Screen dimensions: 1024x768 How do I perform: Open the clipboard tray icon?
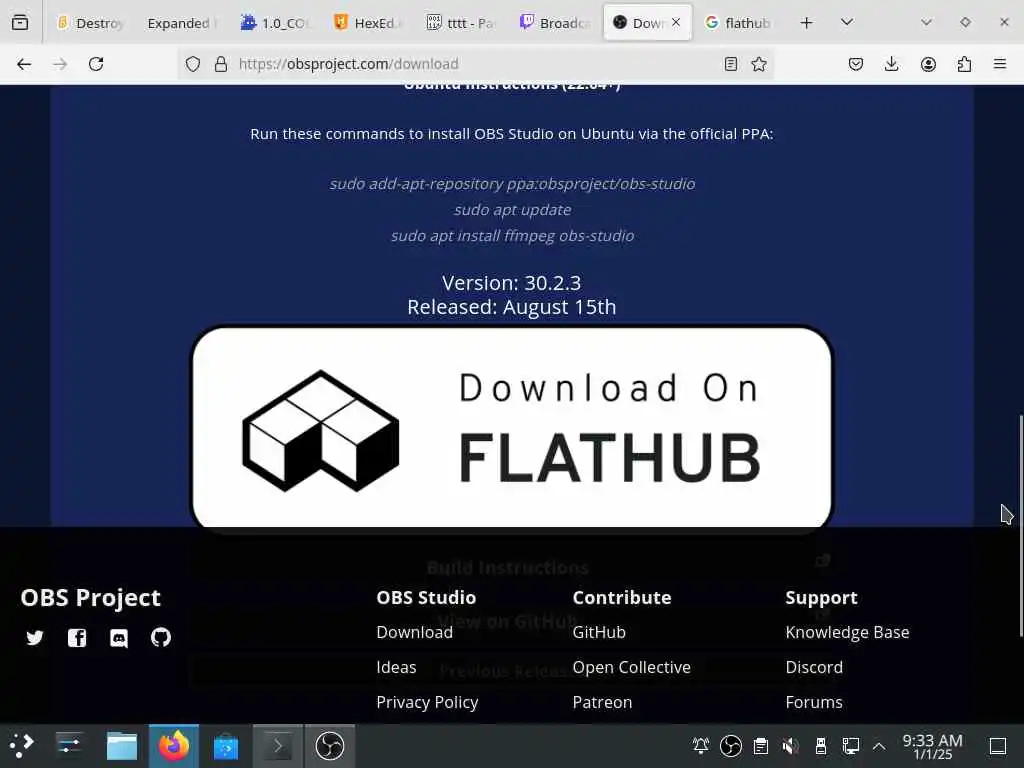coord(761,746)
